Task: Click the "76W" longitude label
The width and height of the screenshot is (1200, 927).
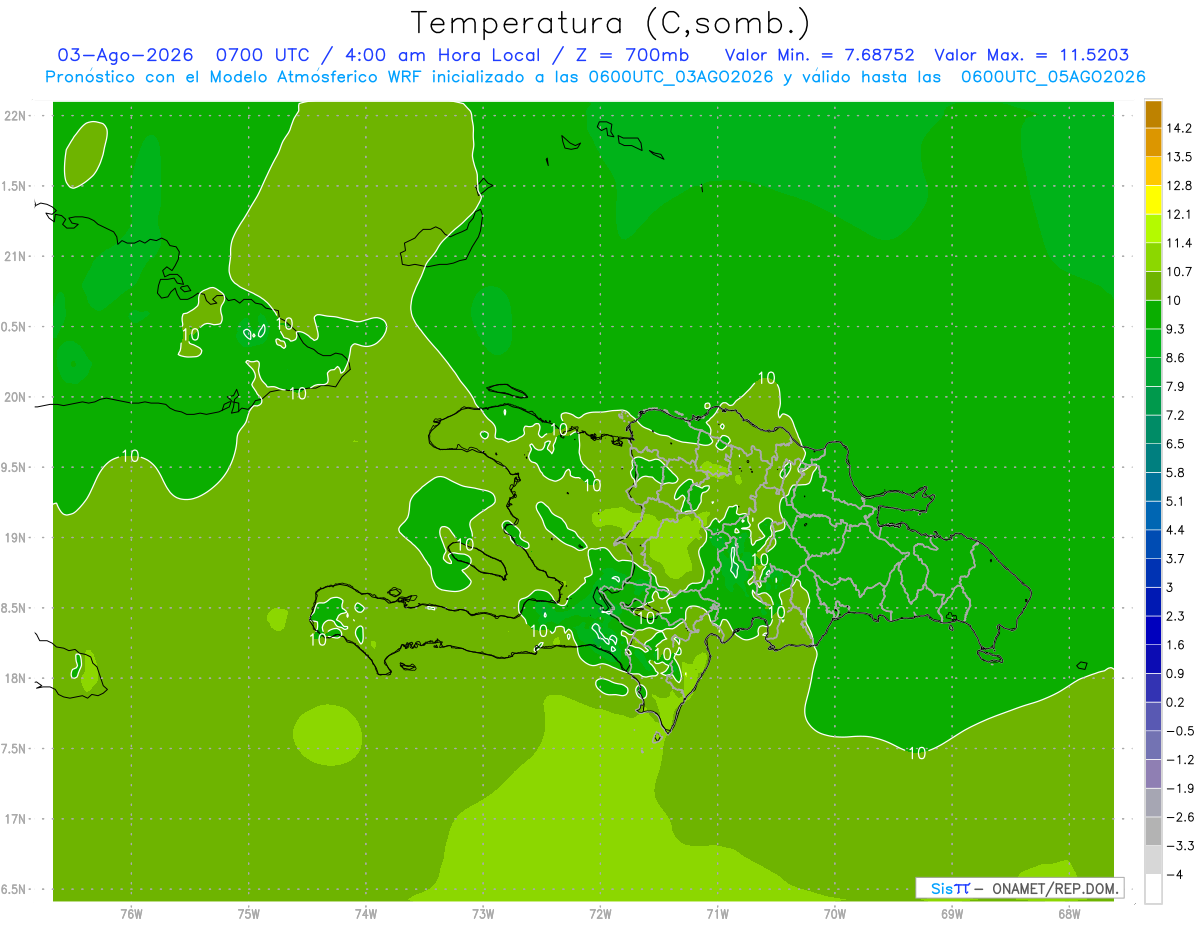Action: pos(131,913)
